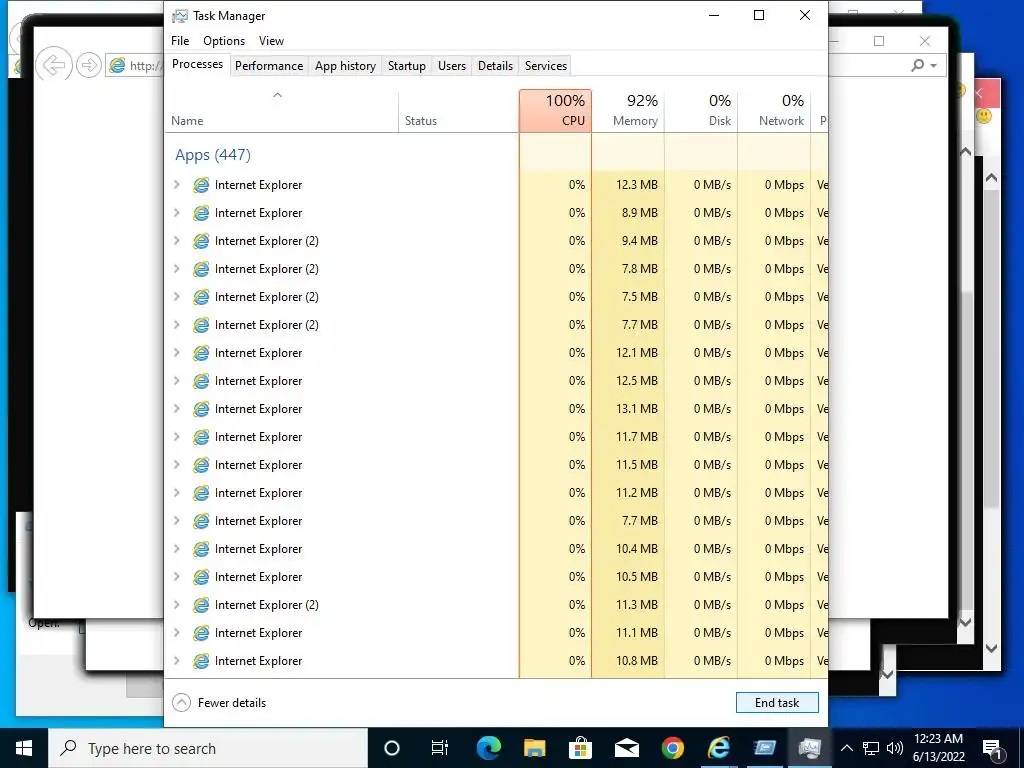Launch Google Chrome from taskbar

click(672, 748)
